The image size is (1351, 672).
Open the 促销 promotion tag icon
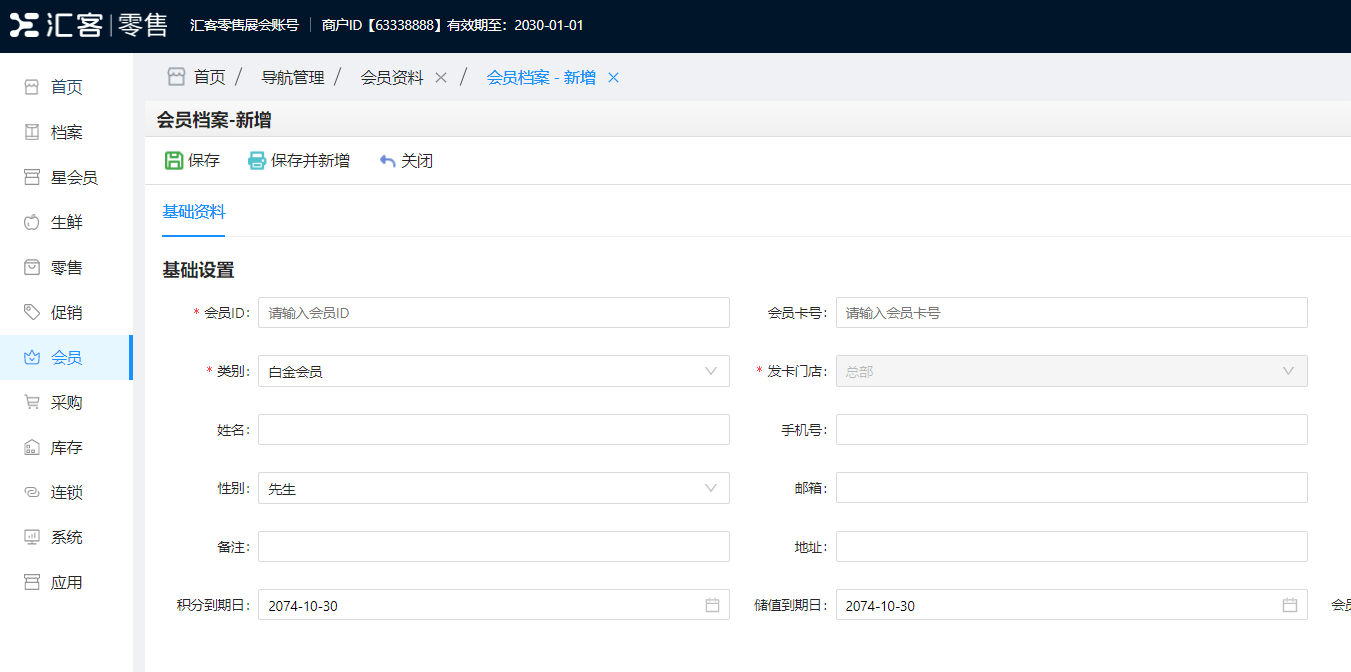click(32, 313)
